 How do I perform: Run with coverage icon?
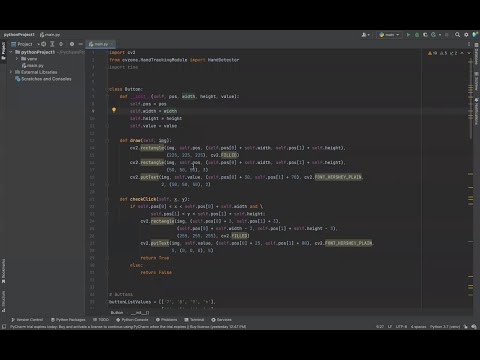425,35
